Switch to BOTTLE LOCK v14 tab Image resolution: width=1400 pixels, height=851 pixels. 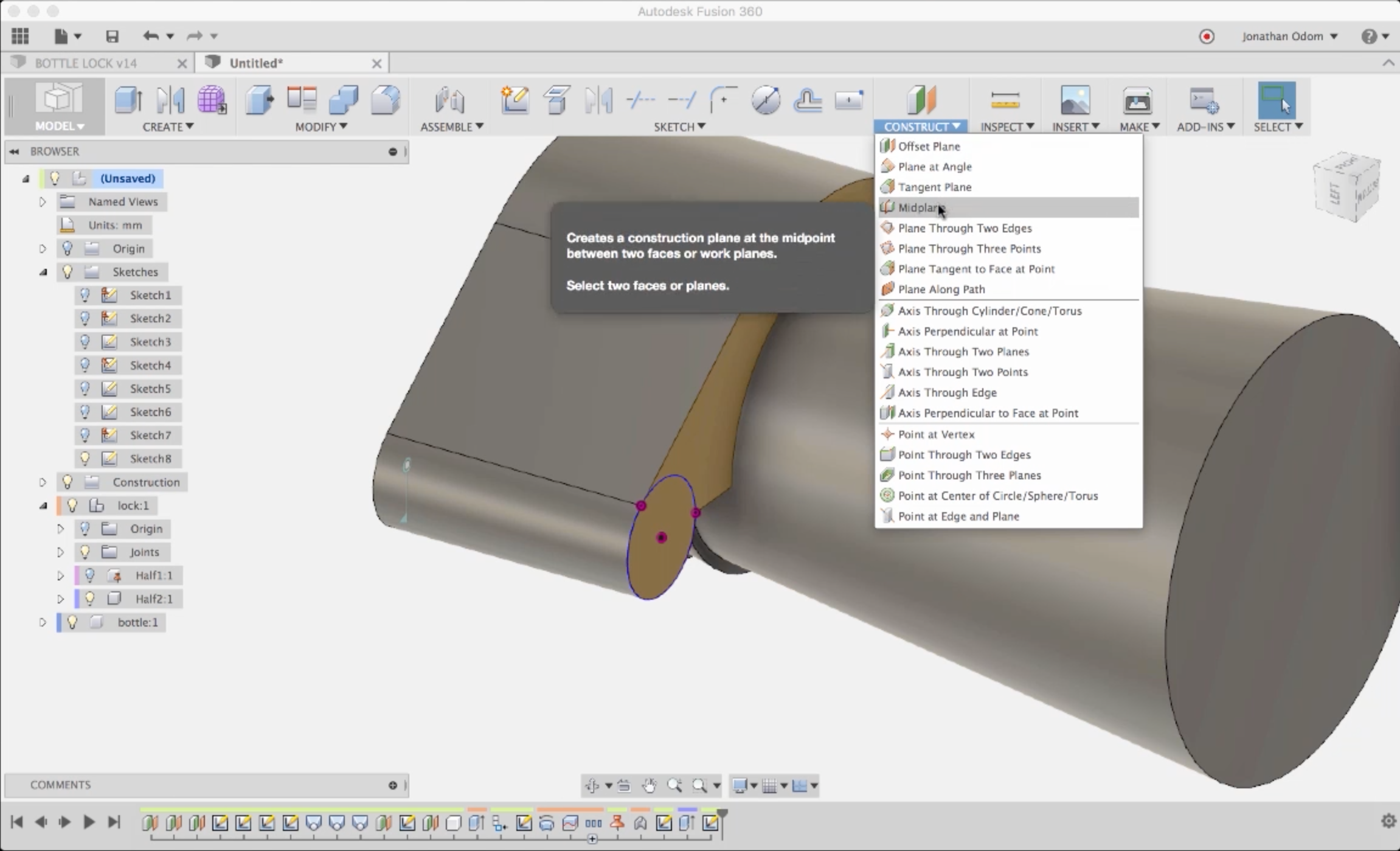(86, 63)
